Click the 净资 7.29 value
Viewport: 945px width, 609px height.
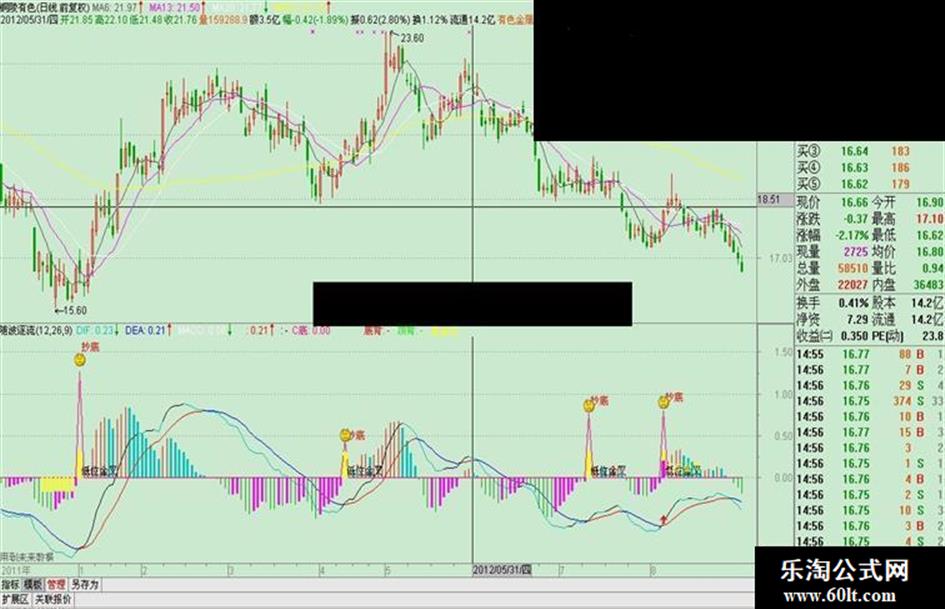[x=857, y=319]
